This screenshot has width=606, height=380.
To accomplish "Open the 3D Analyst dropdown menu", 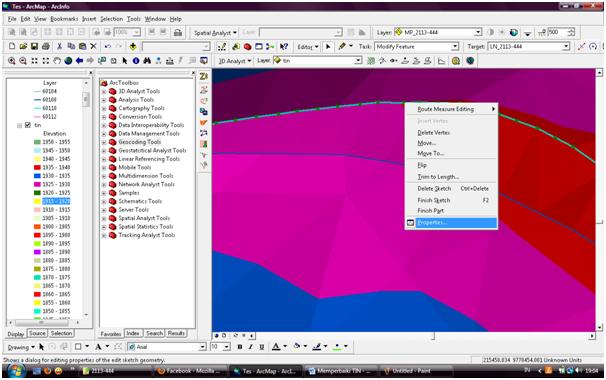I will 235,61.
